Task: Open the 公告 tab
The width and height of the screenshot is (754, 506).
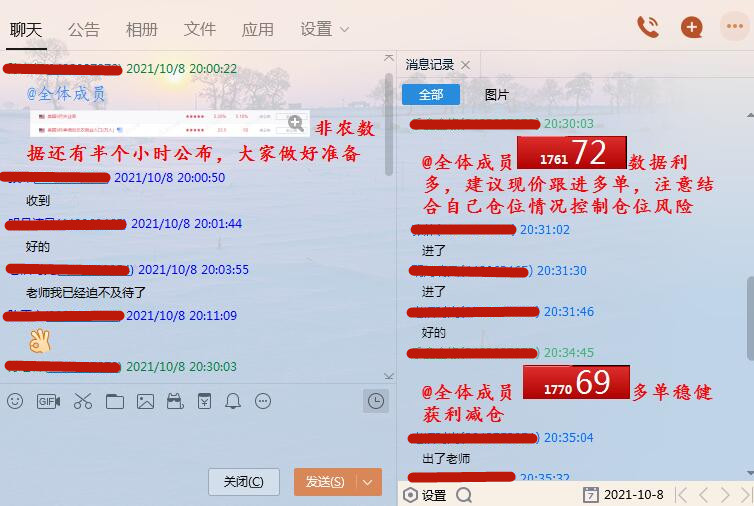Action: [84, 30]
